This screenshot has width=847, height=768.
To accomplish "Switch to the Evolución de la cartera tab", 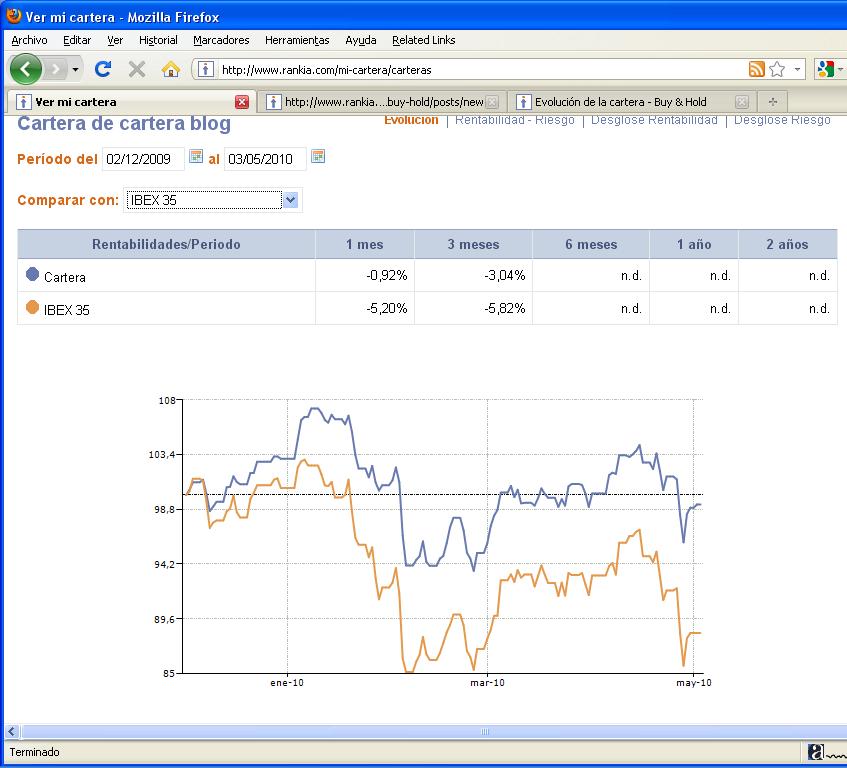I will [x=630, y=102].
